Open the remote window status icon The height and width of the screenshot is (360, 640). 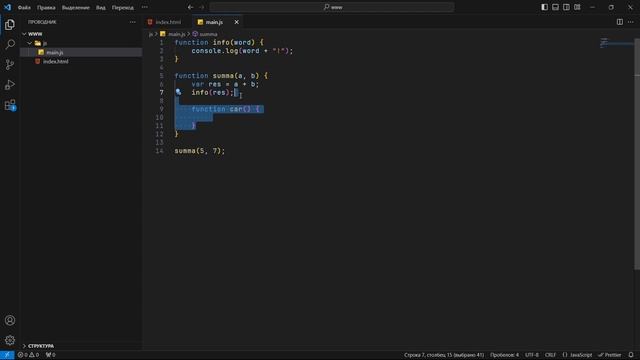coord(7,355)
